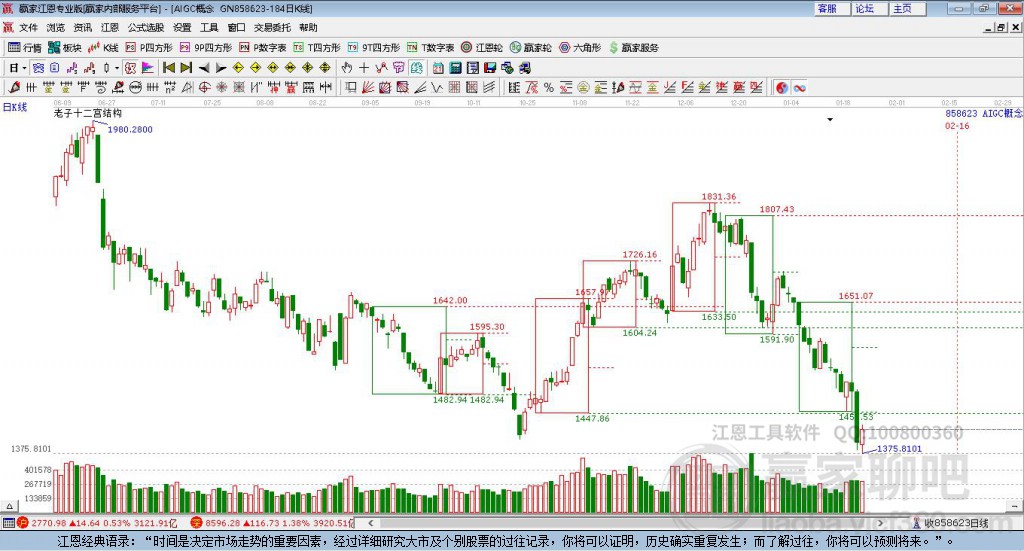
Task: Click the 深 index status indicator
Action: point(196,523)
